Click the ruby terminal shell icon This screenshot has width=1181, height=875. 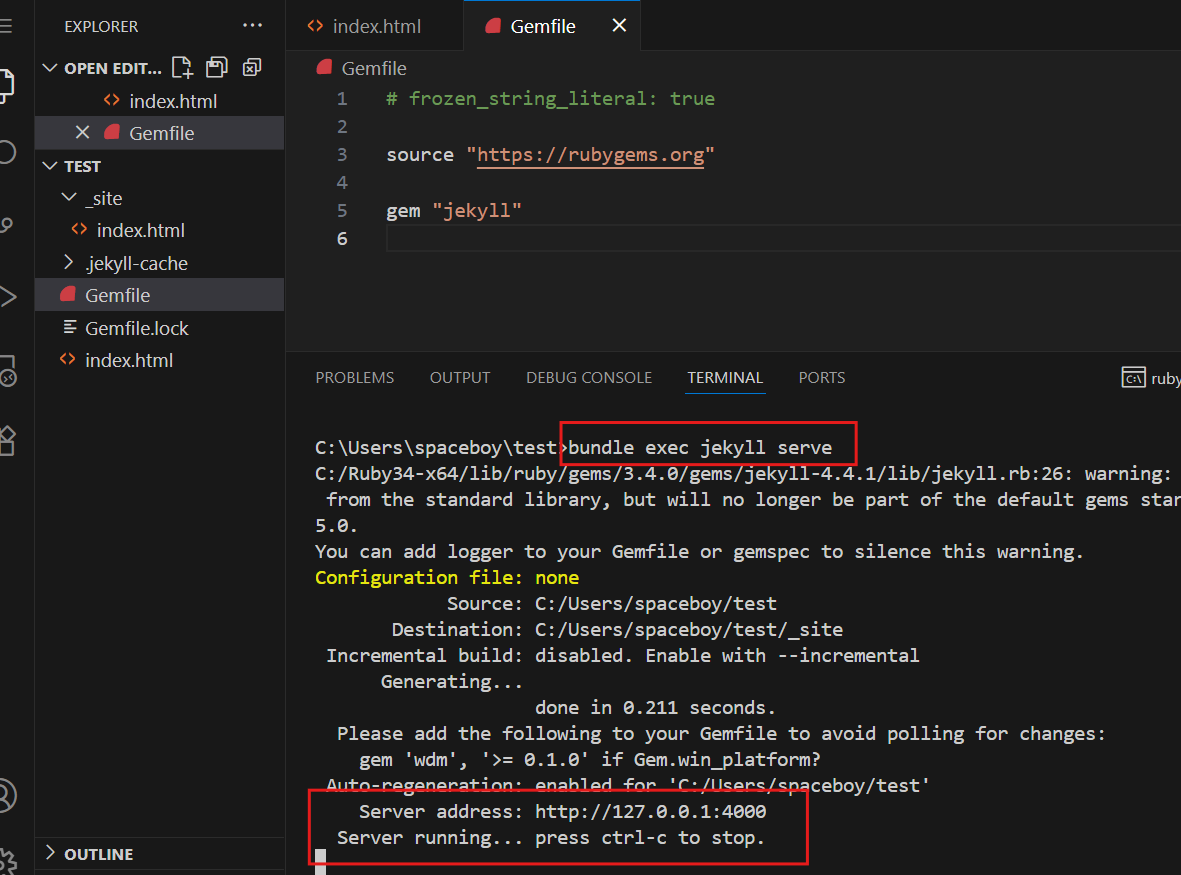click(1134, 377)
